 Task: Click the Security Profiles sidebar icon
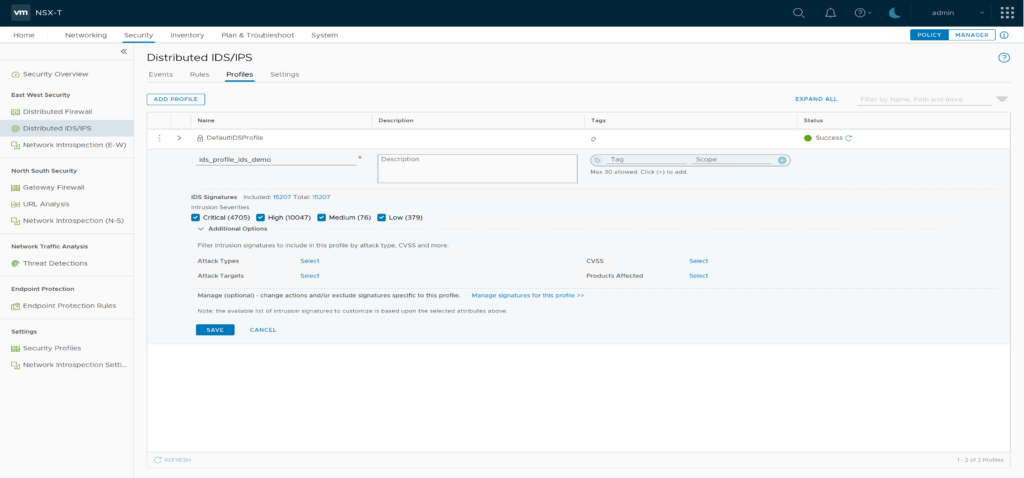pyautogui.click(x=16, y=348)
